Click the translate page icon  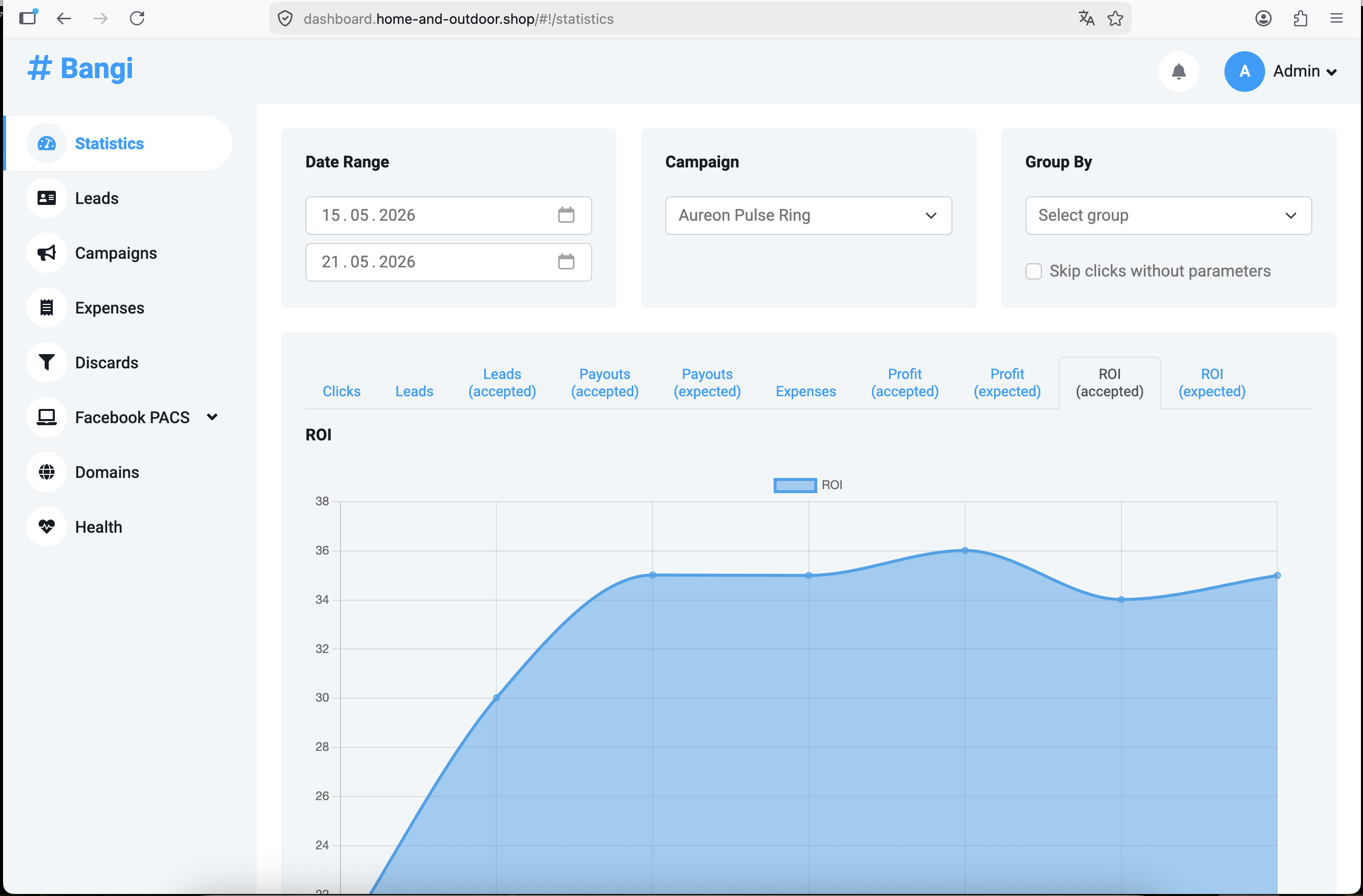click(x=1086, y=19)
